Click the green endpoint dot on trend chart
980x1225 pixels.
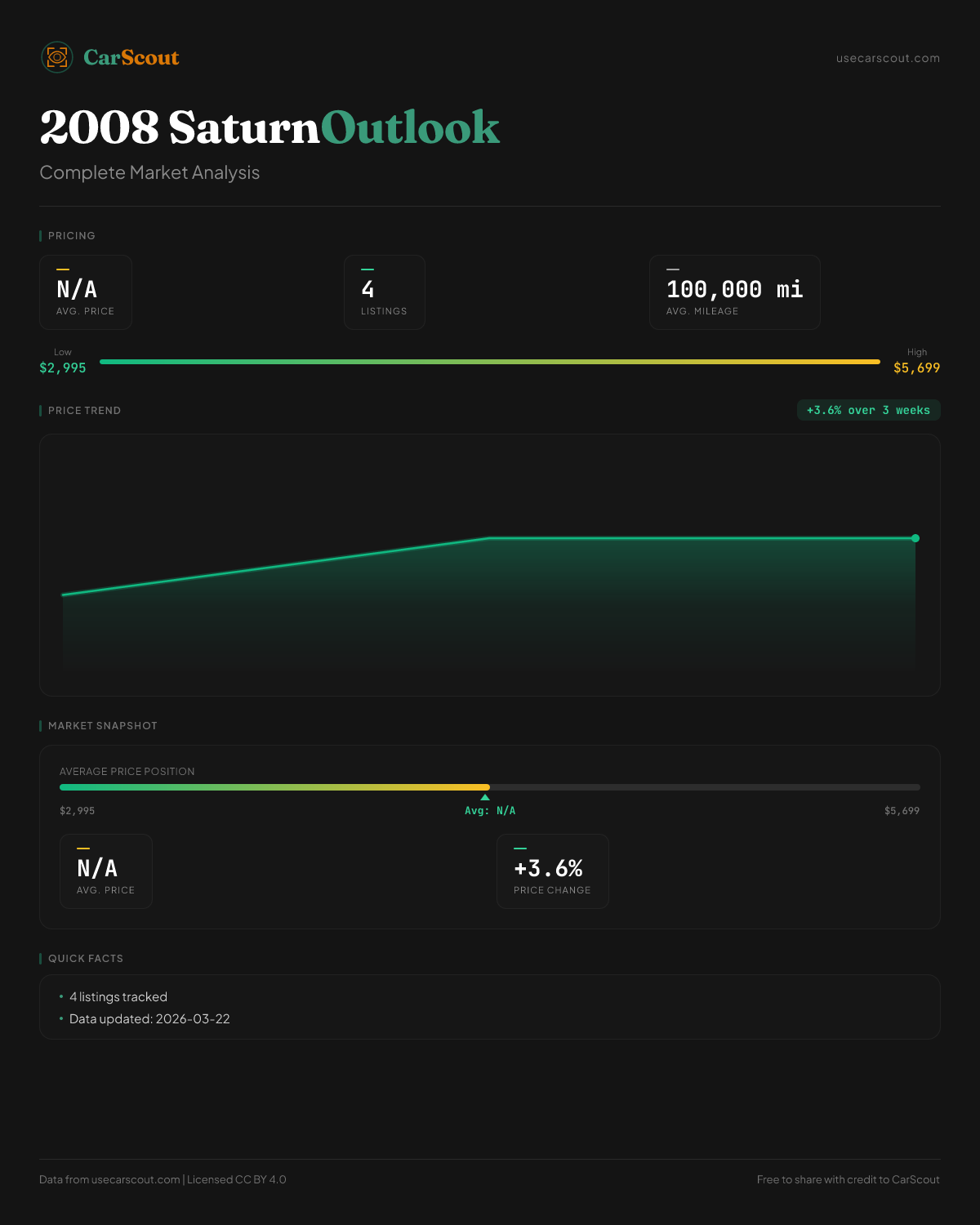point(915,538)
